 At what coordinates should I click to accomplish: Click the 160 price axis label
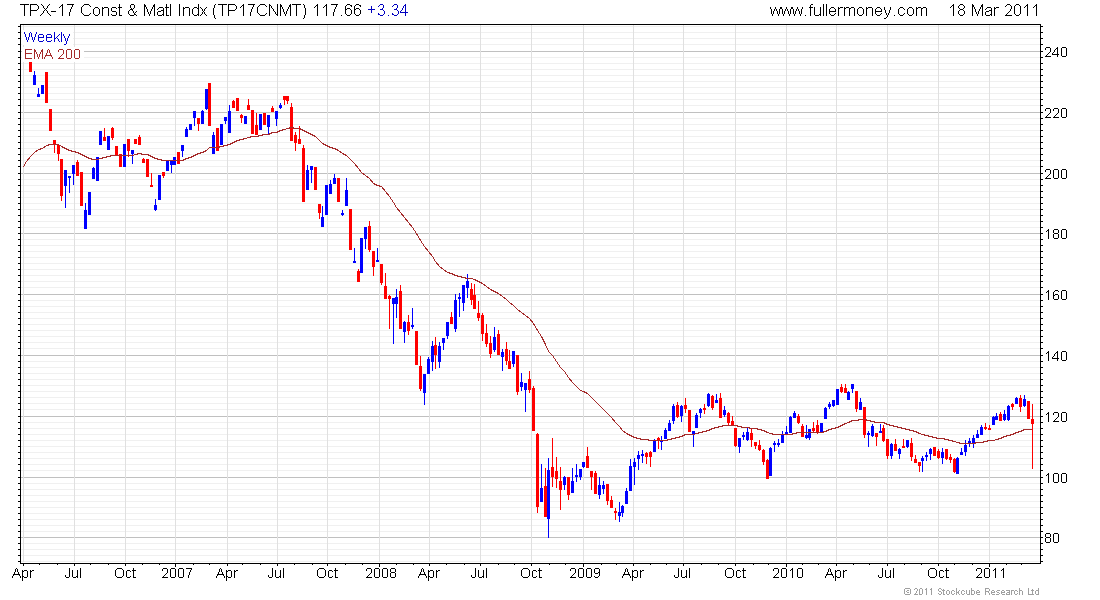[1056, 295]
